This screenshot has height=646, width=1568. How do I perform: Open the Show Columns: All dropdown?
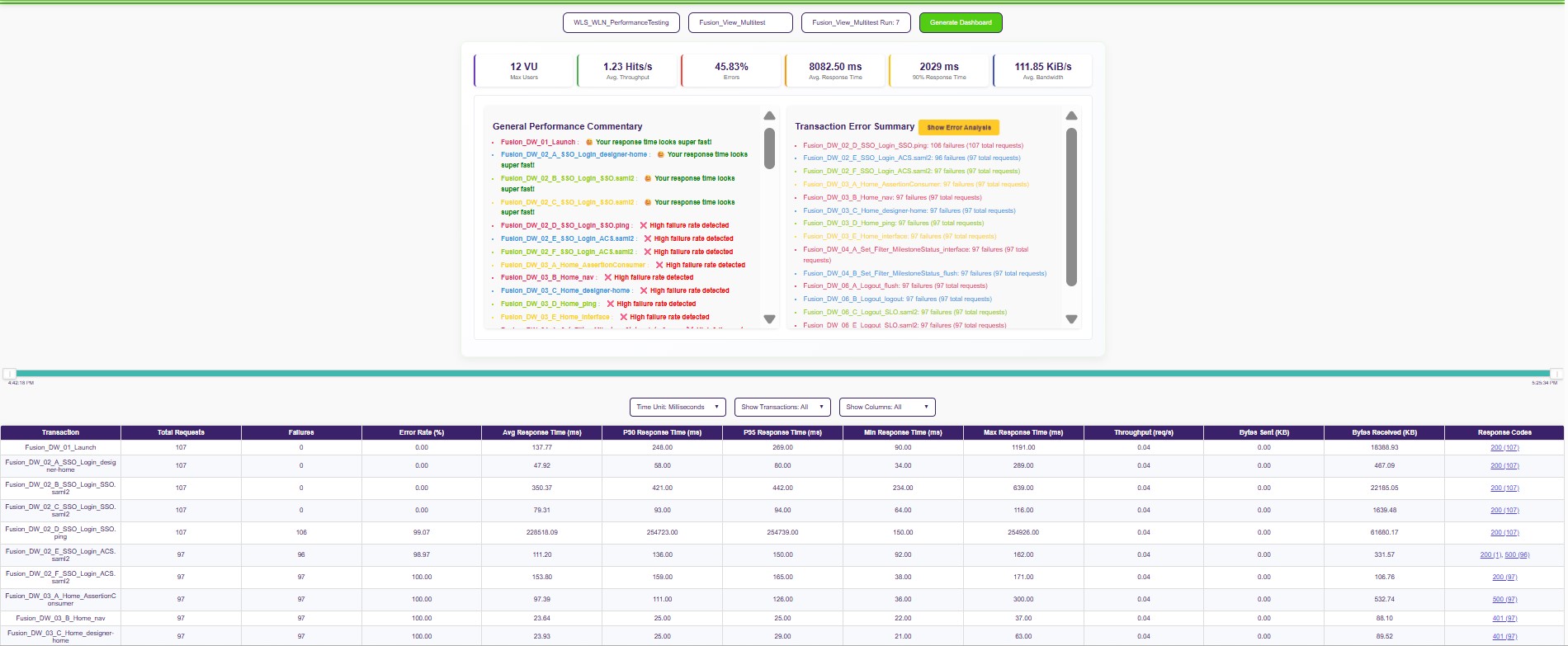887,407
